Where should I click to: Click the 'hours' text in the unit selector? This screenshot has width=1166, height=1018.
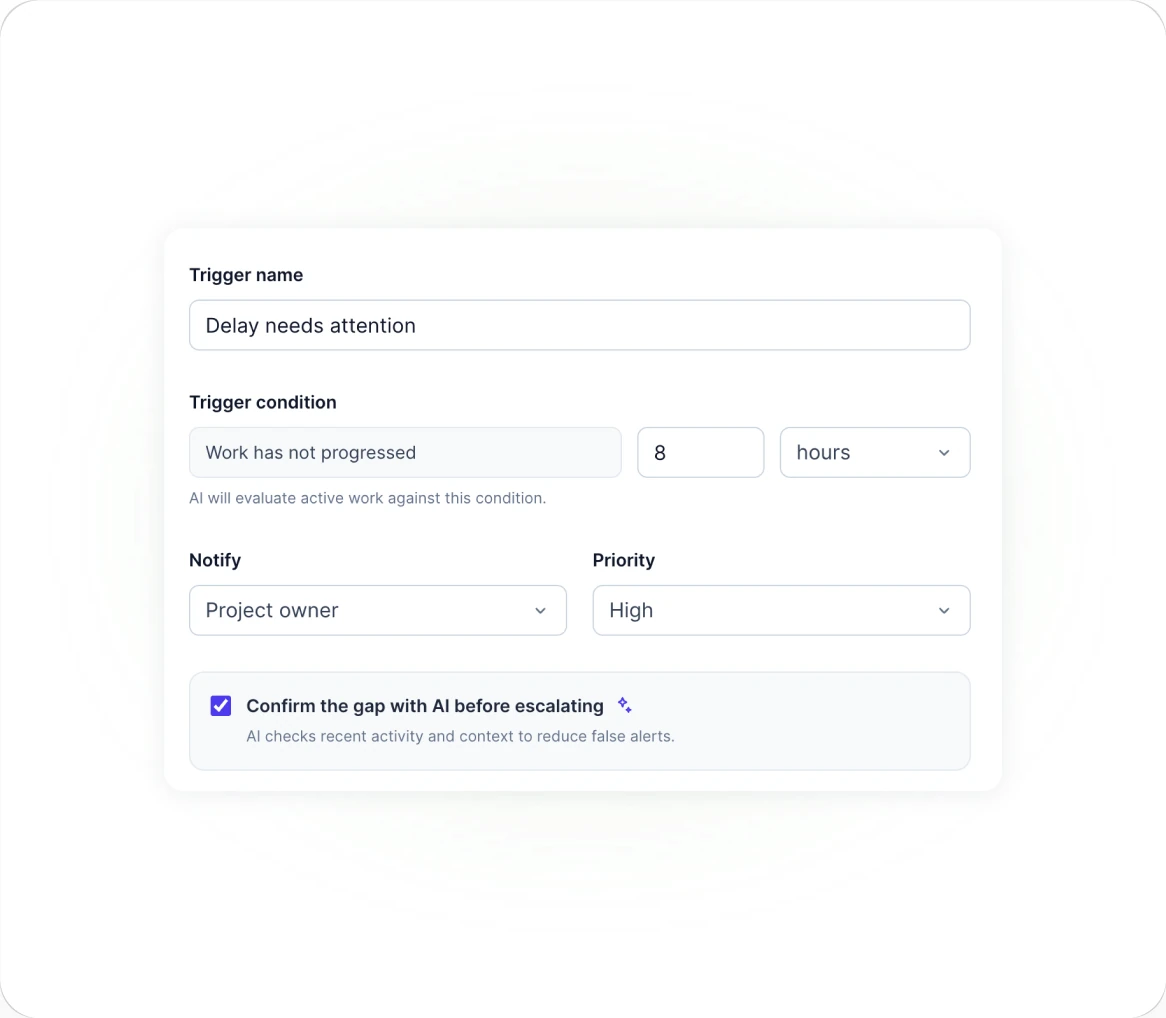pos(823,452)
